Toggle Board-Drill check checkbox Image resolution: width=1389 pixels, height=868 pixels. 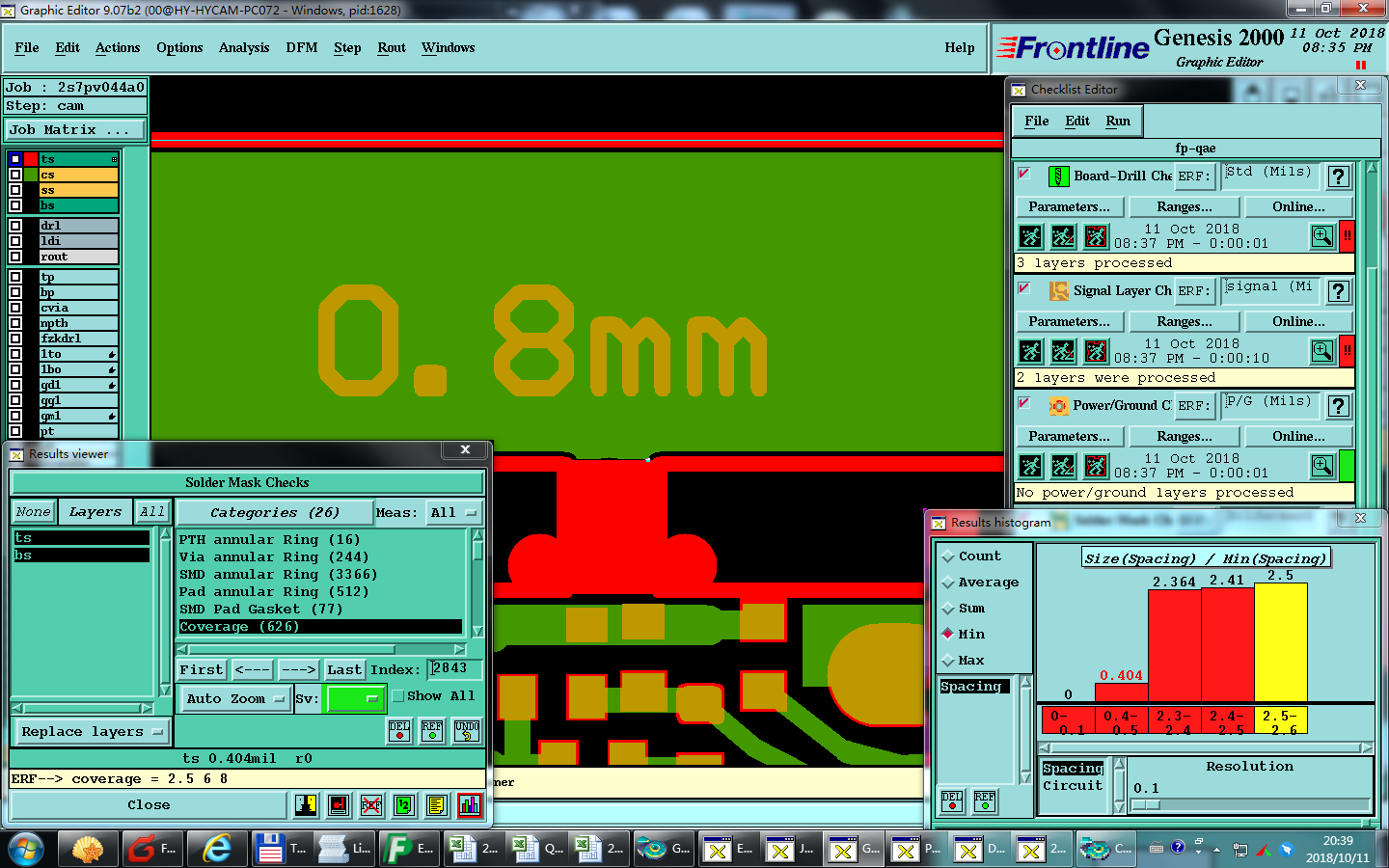coord(1024,174)
